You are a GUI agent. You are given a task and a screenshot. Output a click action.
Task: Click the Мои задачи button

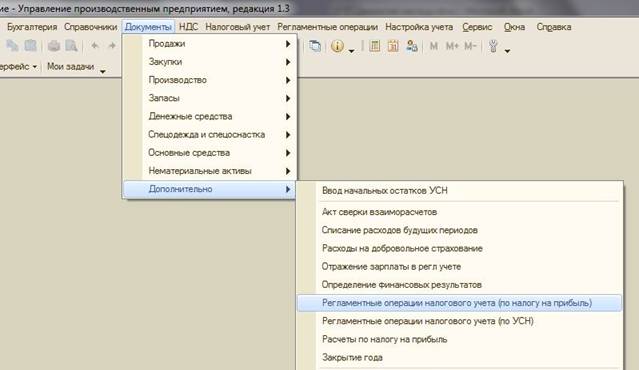coord(71,66)
